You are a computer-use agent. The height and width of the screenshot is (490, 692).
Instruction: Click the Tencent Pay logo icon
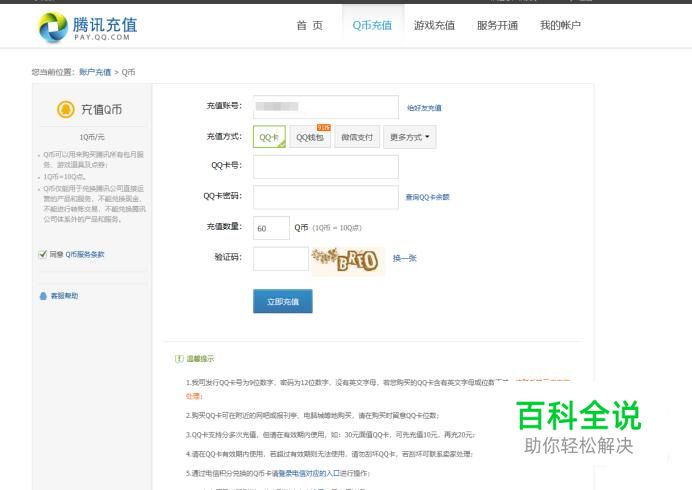tap(53, 27)
